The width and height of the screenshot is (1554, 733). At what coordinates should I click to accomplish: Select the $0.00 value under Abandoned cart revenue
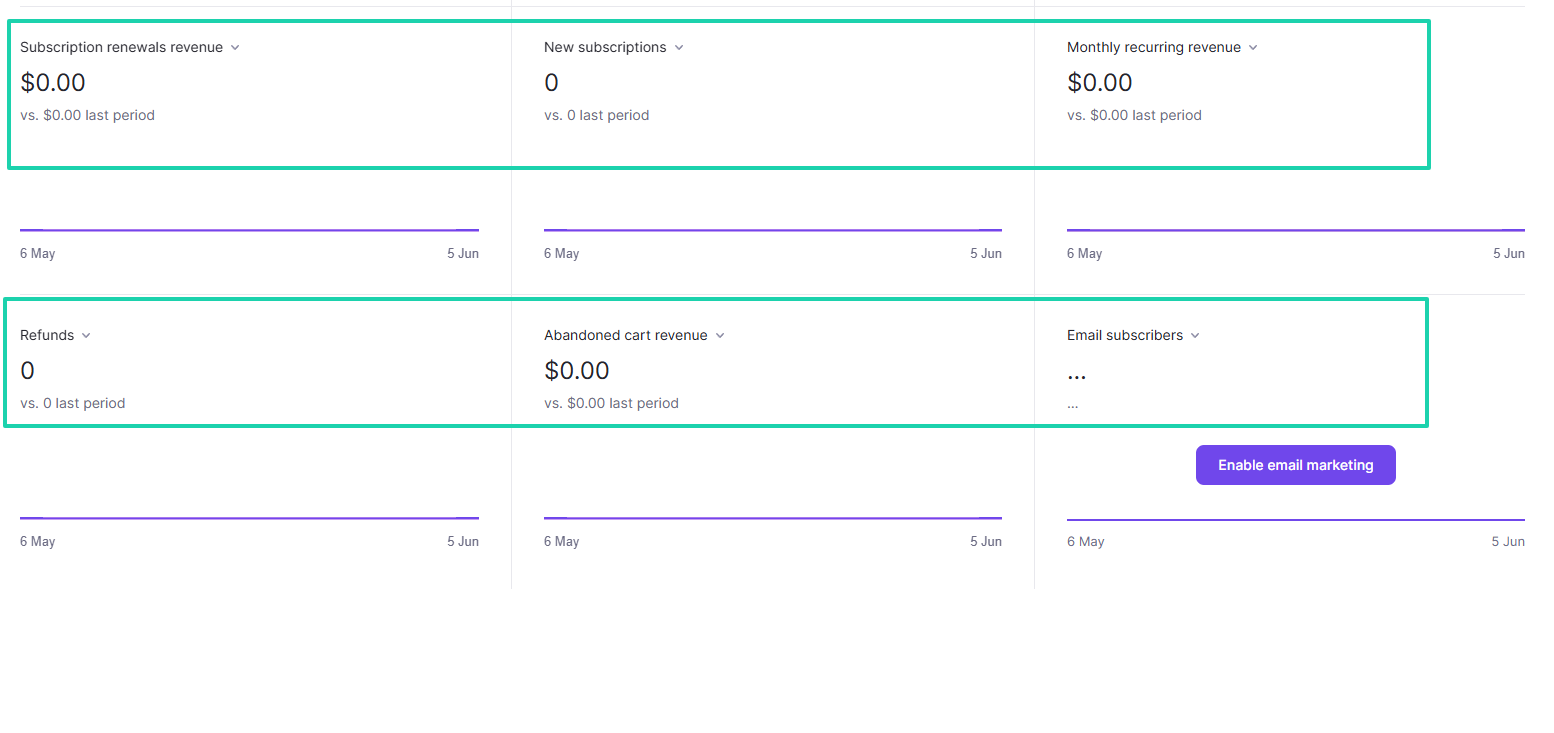(577, 370)
